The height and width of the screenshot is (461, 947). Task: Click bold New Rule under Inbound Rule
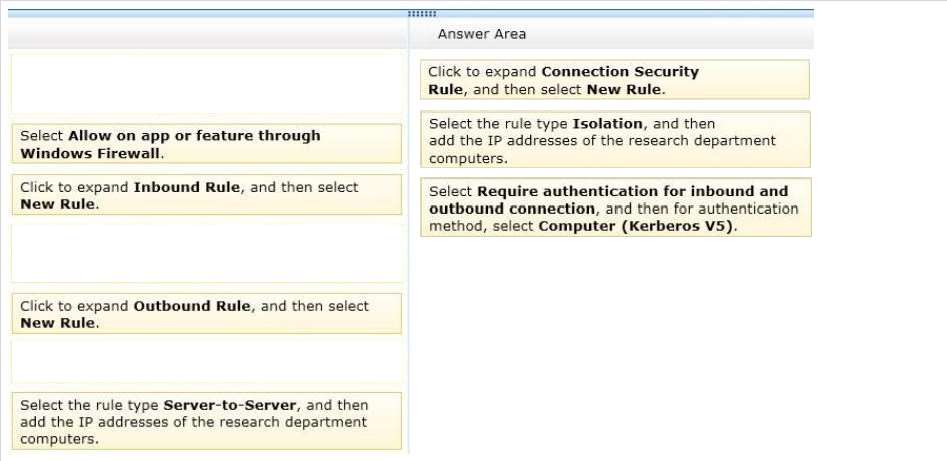pyautogui.click(x=57, y=204)
